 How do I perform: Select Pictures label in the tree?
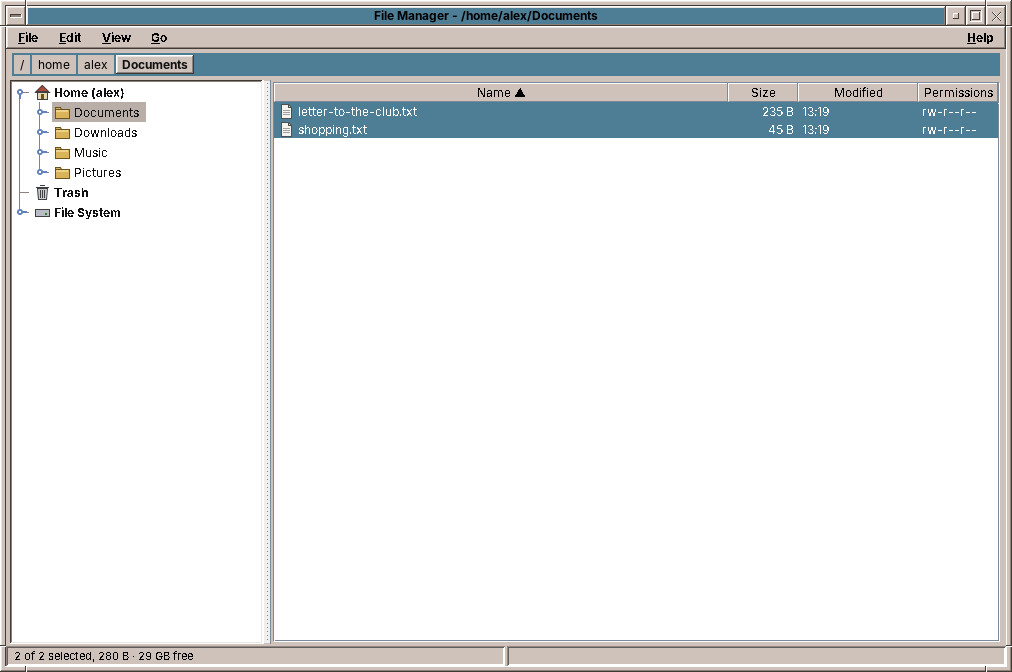[x=97, y=172]
